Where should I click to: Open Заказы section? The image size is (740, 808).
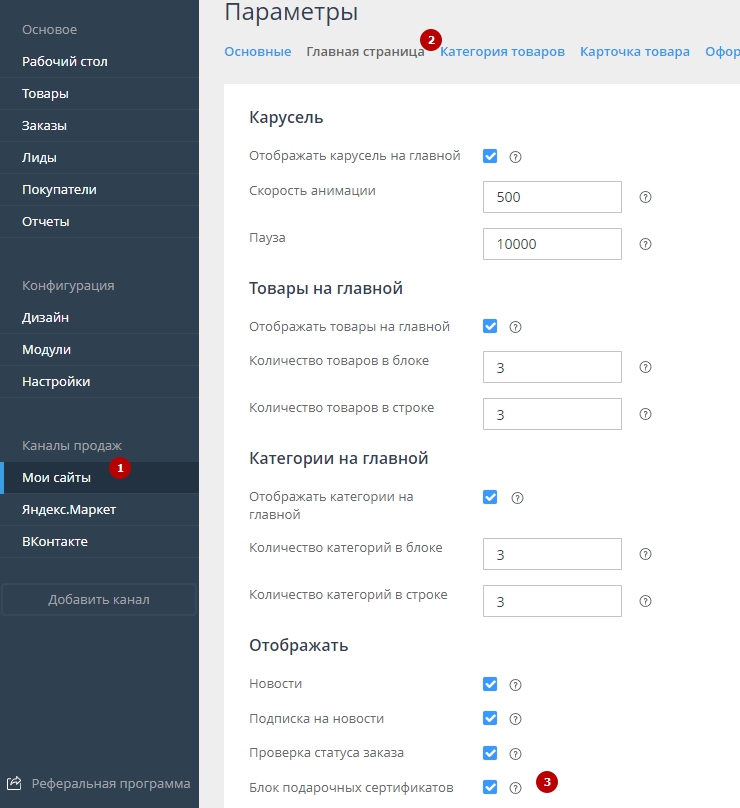[99, 125]
